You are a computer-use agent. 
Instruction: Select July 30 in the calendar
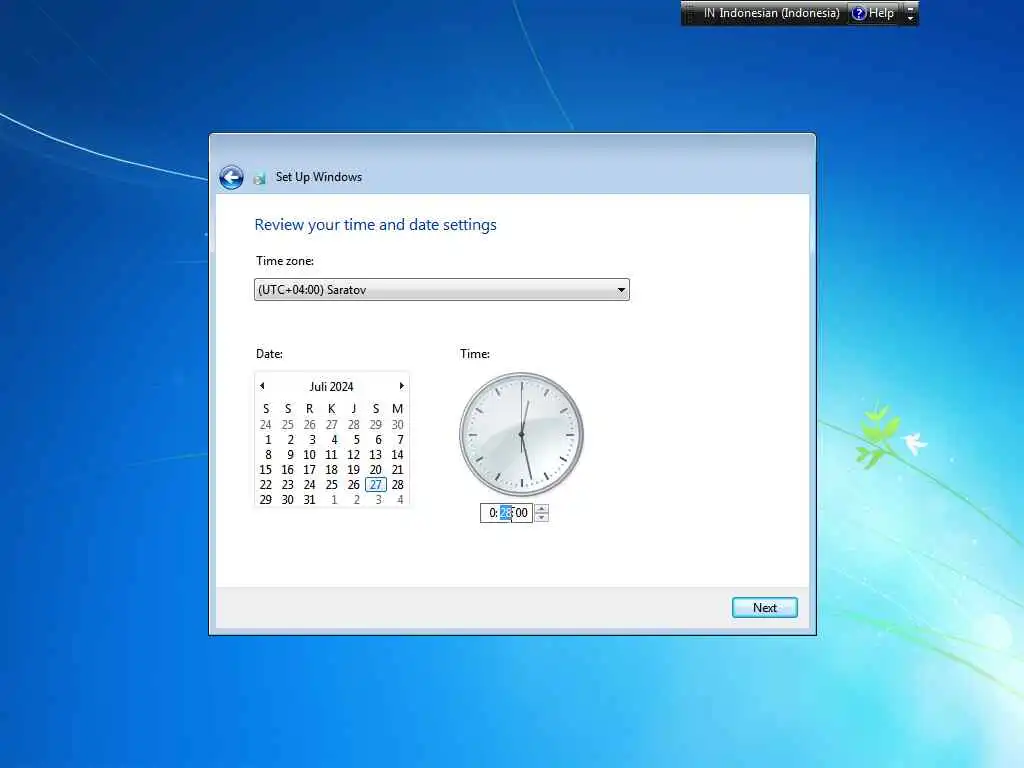tap(287, 500)
